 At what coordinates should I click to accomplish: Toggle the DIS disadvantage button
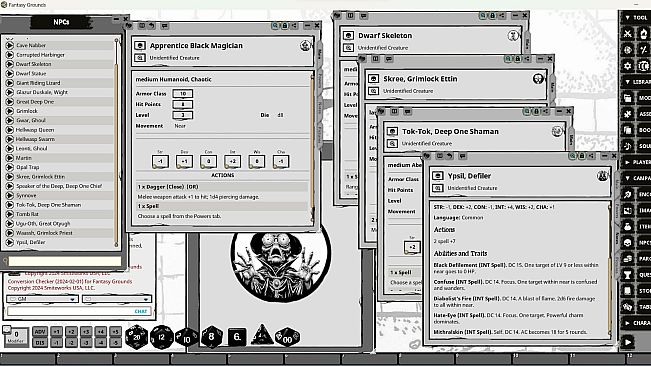[x=40, y=342]
